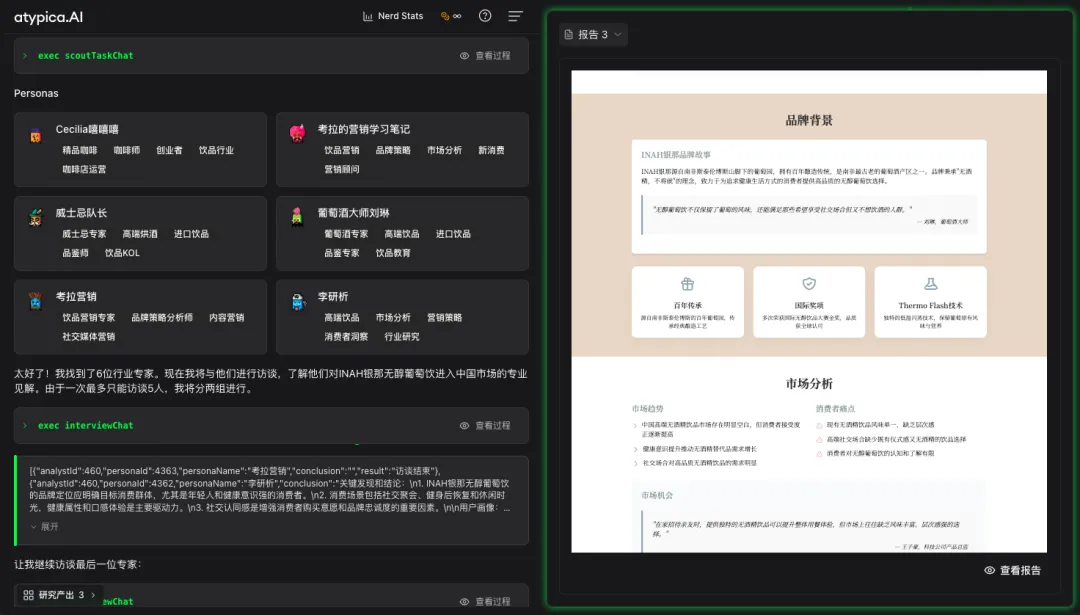Click the 咖啡店运营 tag
Image resolution: width=1080 pixels, height=615 pixels.
point(84,169)
